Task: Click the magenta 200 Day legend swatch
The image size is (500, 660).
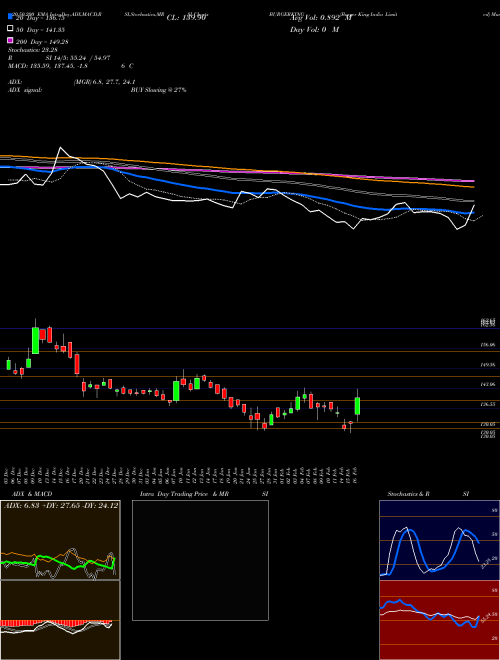Action: point(10,41)
